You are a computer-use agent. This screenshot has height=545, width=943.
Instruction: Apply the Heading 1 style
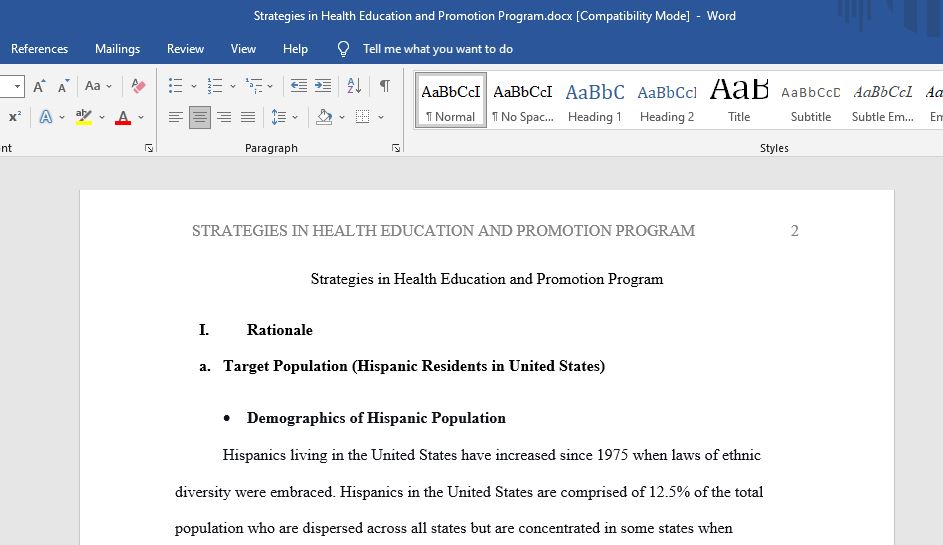click(x=595, y=100)
